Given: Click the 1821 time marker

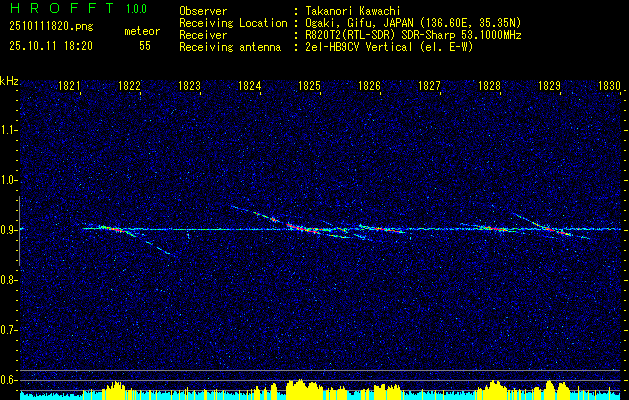Looking at the screenshot, I should (69, 85).
